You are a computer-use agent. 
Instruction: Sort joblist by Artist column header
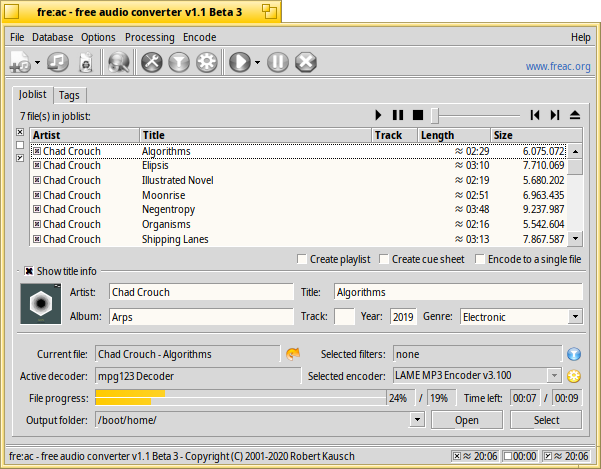point(85,135)
